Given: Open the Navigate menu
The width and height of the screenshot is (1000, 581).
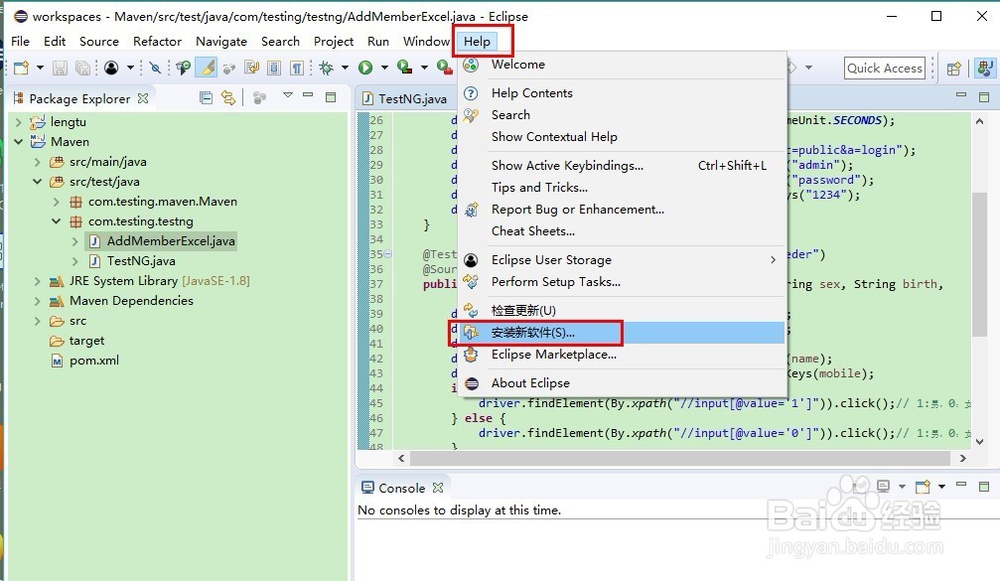Looking at the screenshot, I should [x=221, y=41].
